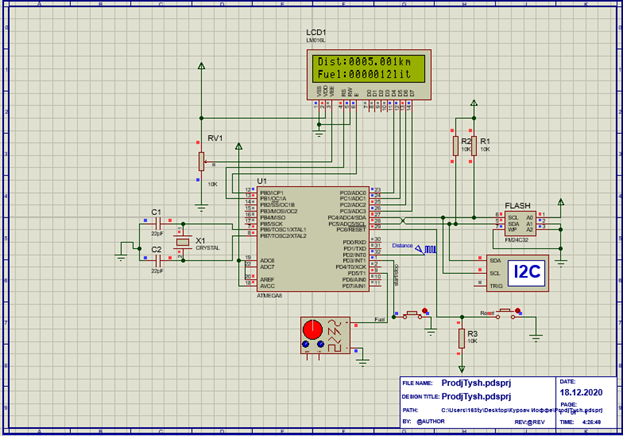Click the date 18.12.2020
The width and height of the screenshot is (623, 436).
point(581,393)
